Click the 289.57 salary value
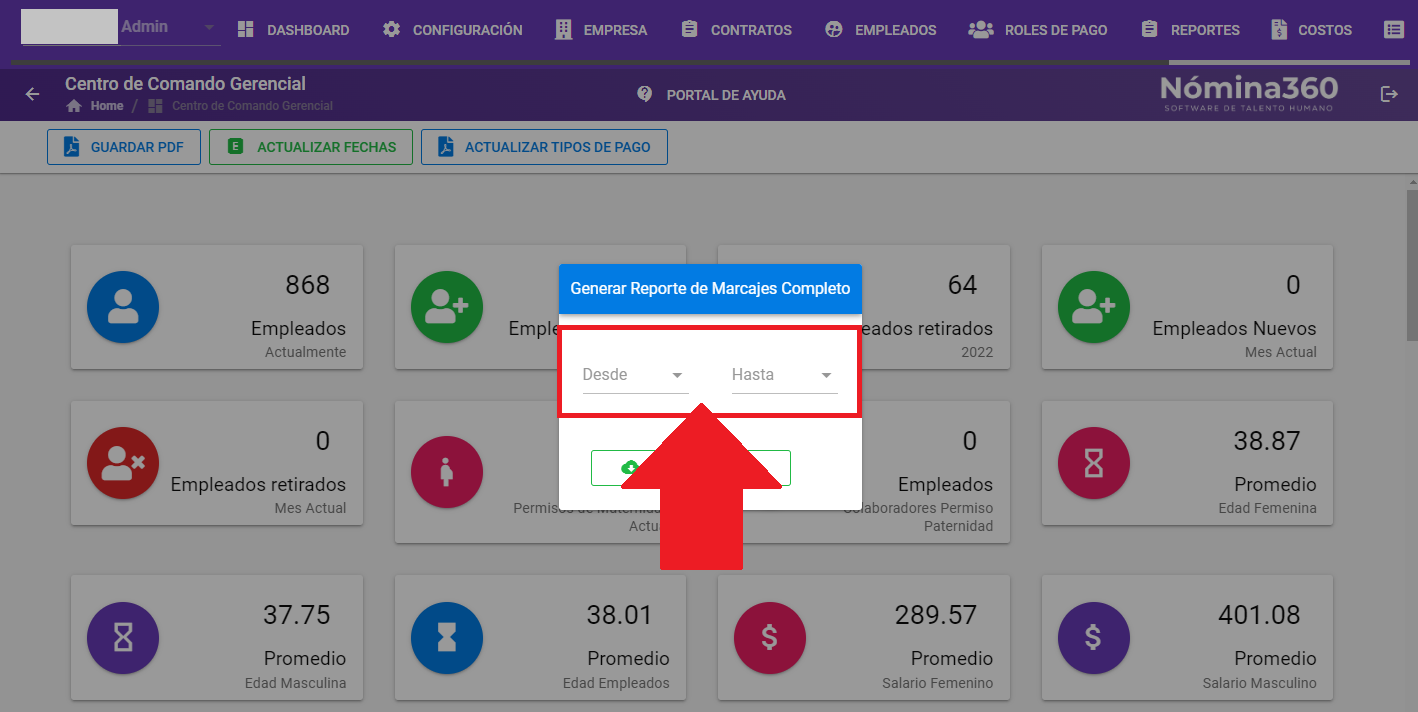Screen dimensions: 1418x712 (x=935, y=615)
